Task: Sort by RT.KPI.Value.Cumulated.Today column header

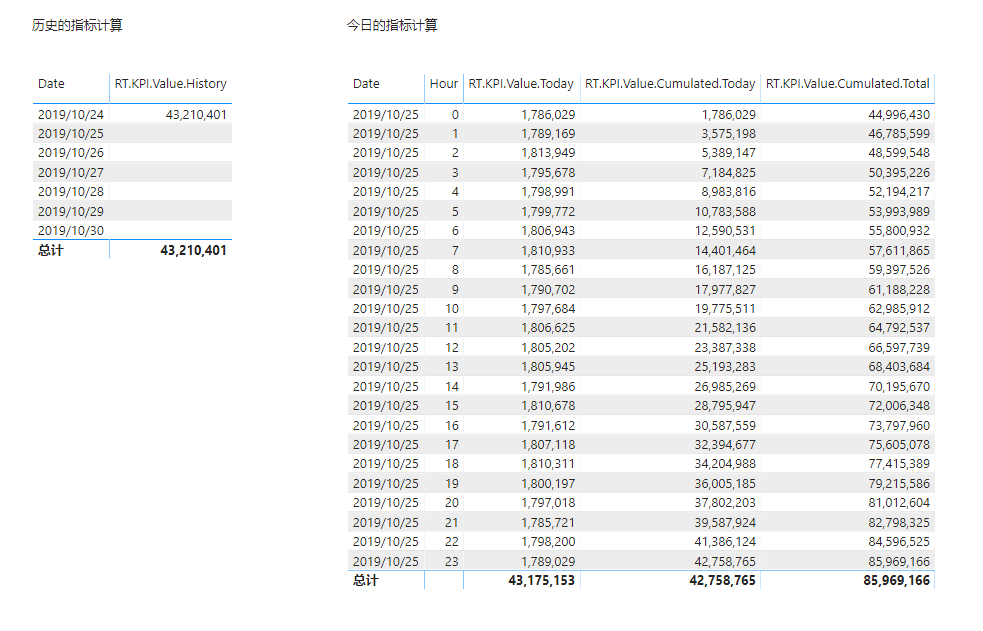Action: coord(670,83)
